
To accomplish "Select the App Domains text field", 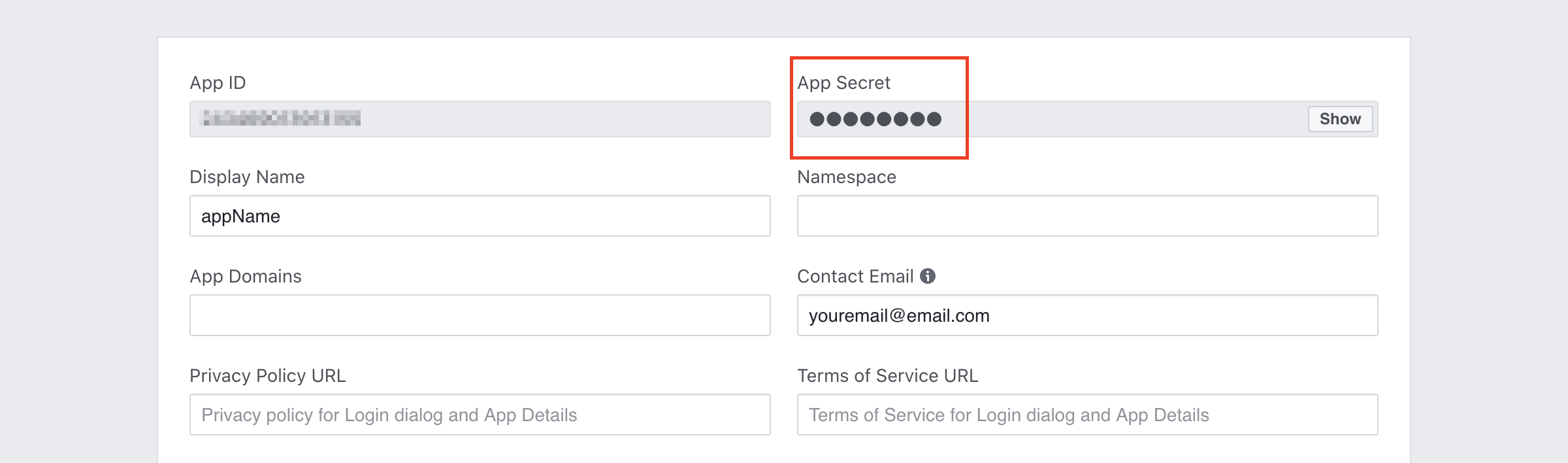I will (480, 315).
